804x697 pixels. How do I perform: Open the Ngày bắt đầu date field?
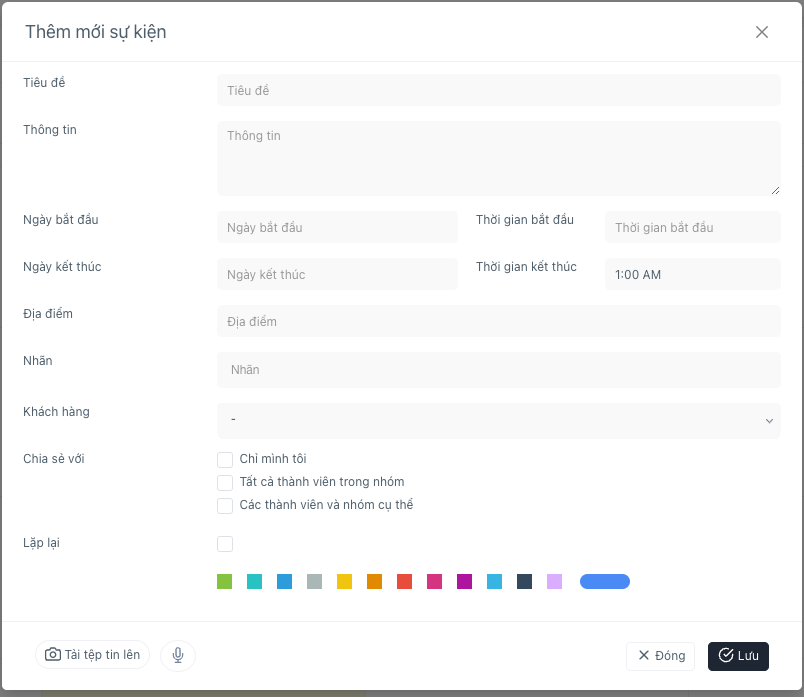(x=337, y=227)
